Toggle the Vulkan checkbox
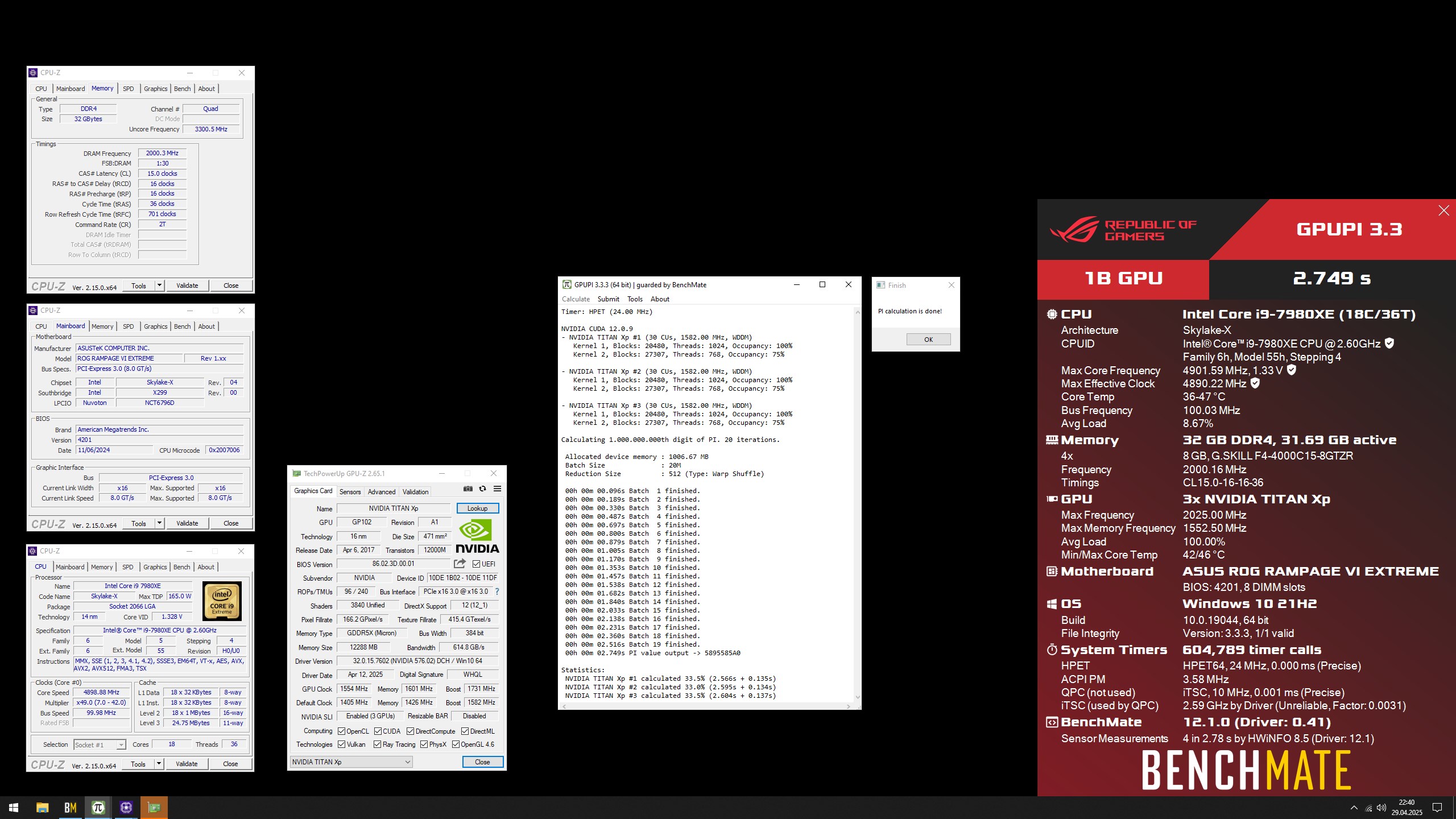 [x=342, y=744]
